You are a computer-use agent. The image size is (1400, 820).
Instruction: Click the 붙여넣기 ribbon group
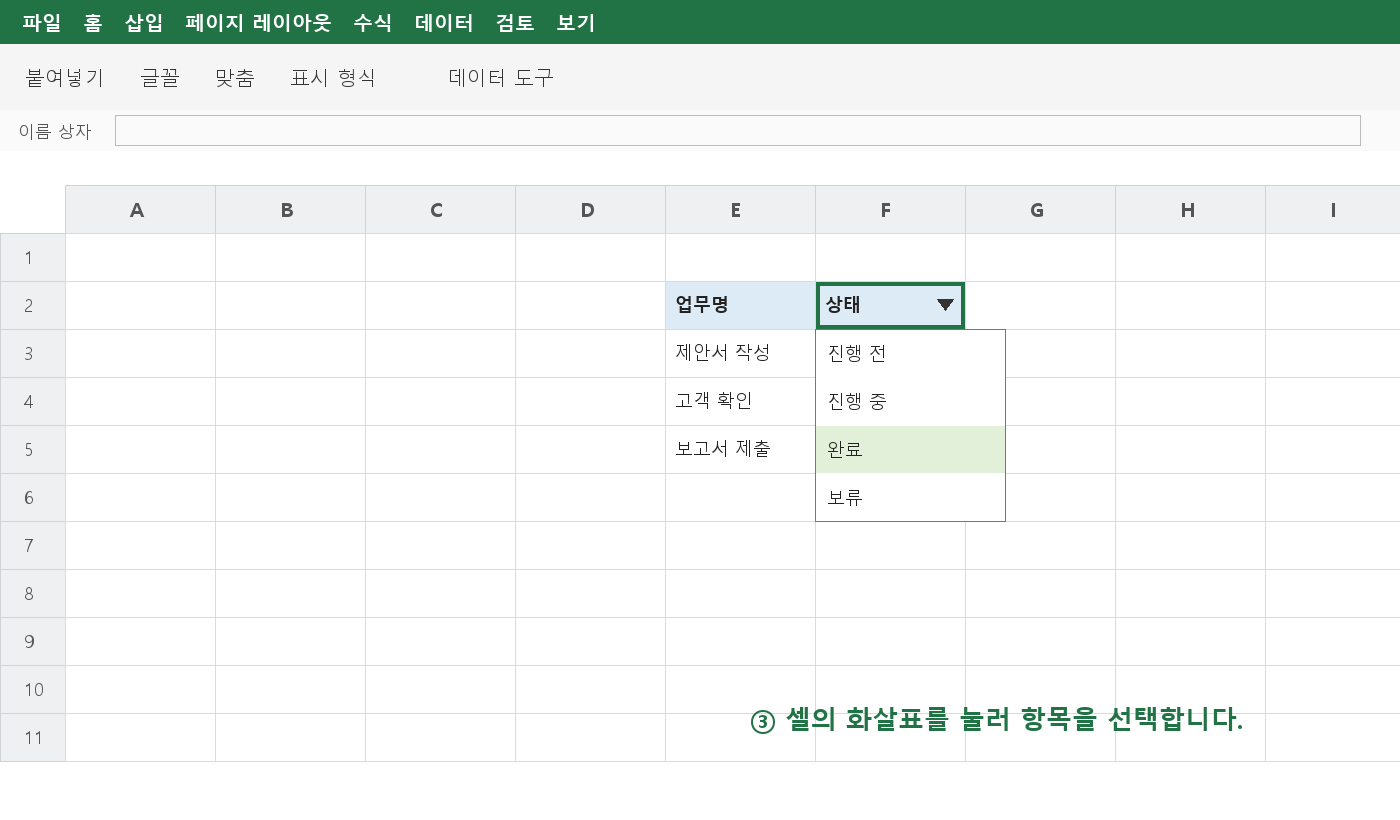coord(65,78)
